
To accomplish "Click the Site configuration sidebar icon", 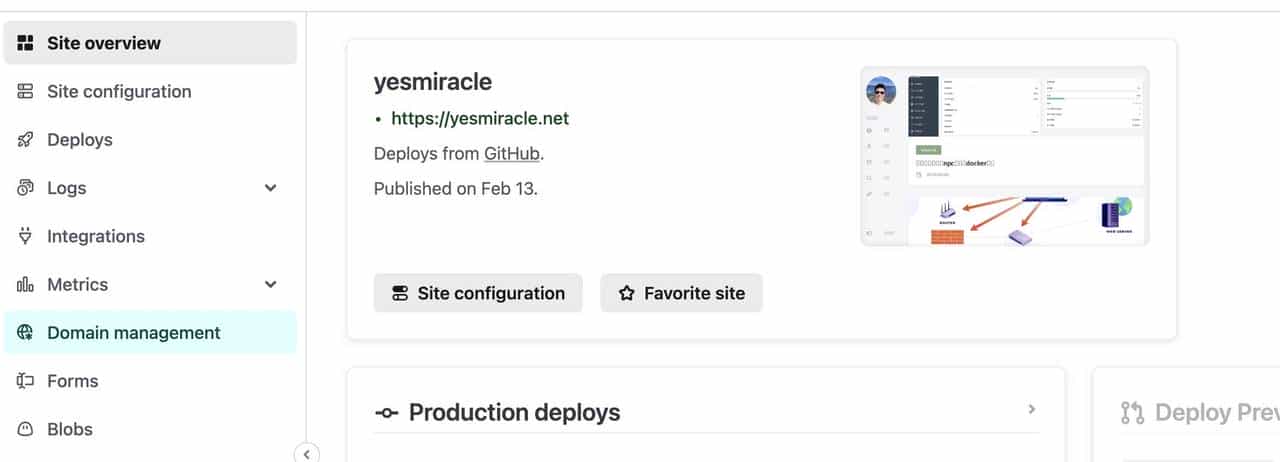I will [26, 92].
